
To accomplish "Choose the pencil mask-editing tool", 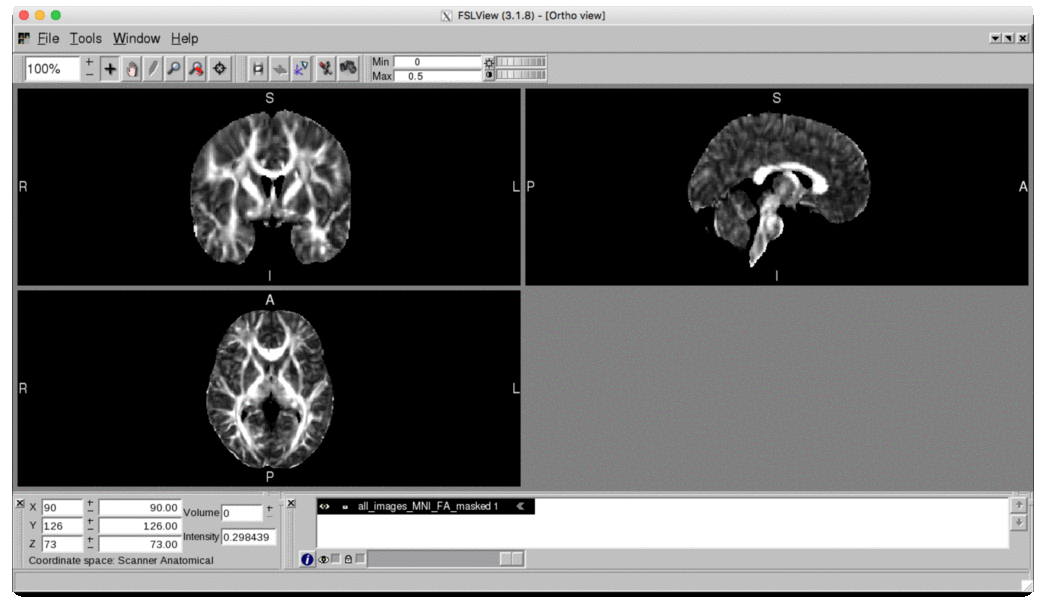I will click(153, 69).
